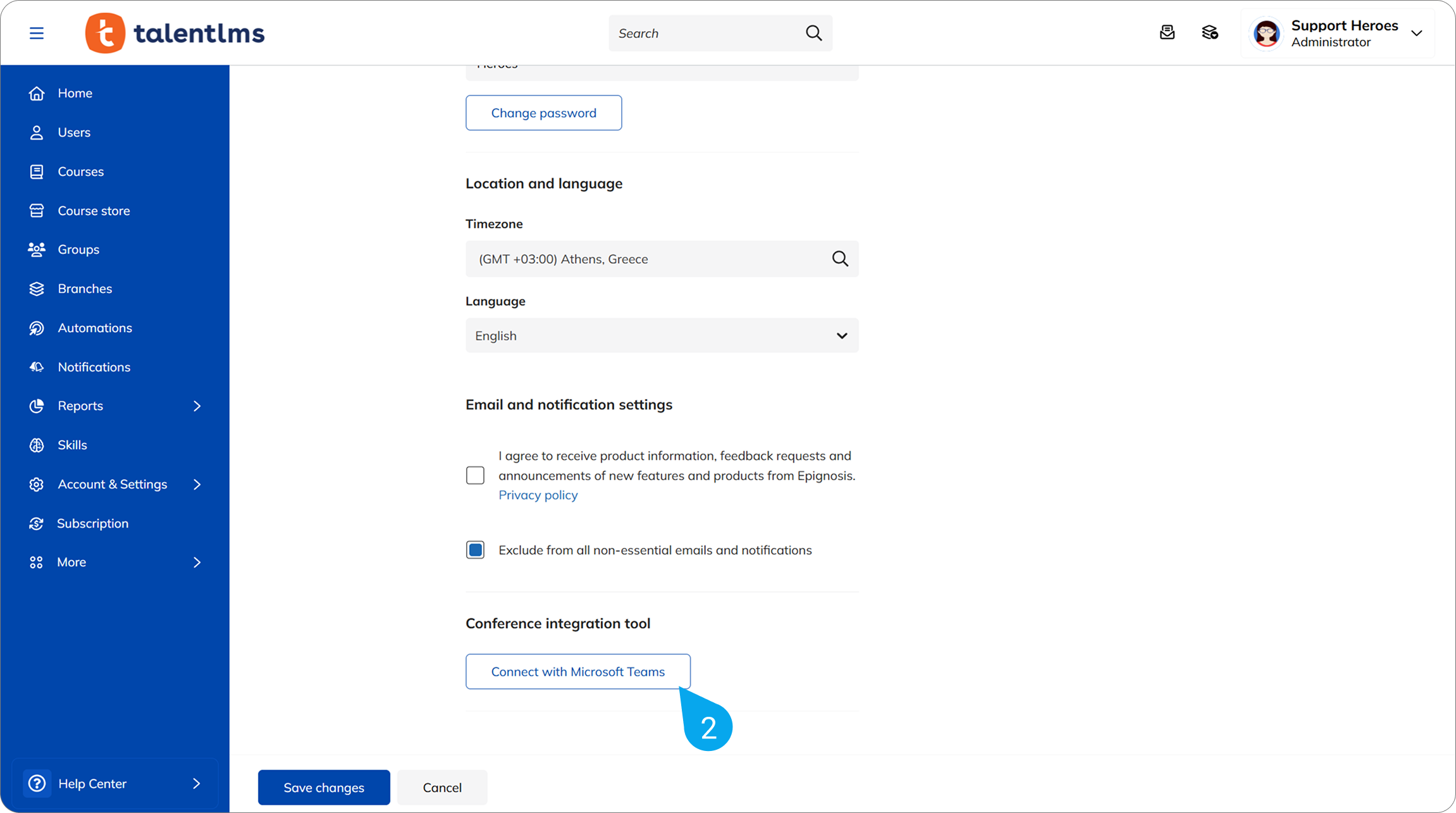Click the Save changes button
The height and width of the screenshot is (813, 1456).
[324, 787]
